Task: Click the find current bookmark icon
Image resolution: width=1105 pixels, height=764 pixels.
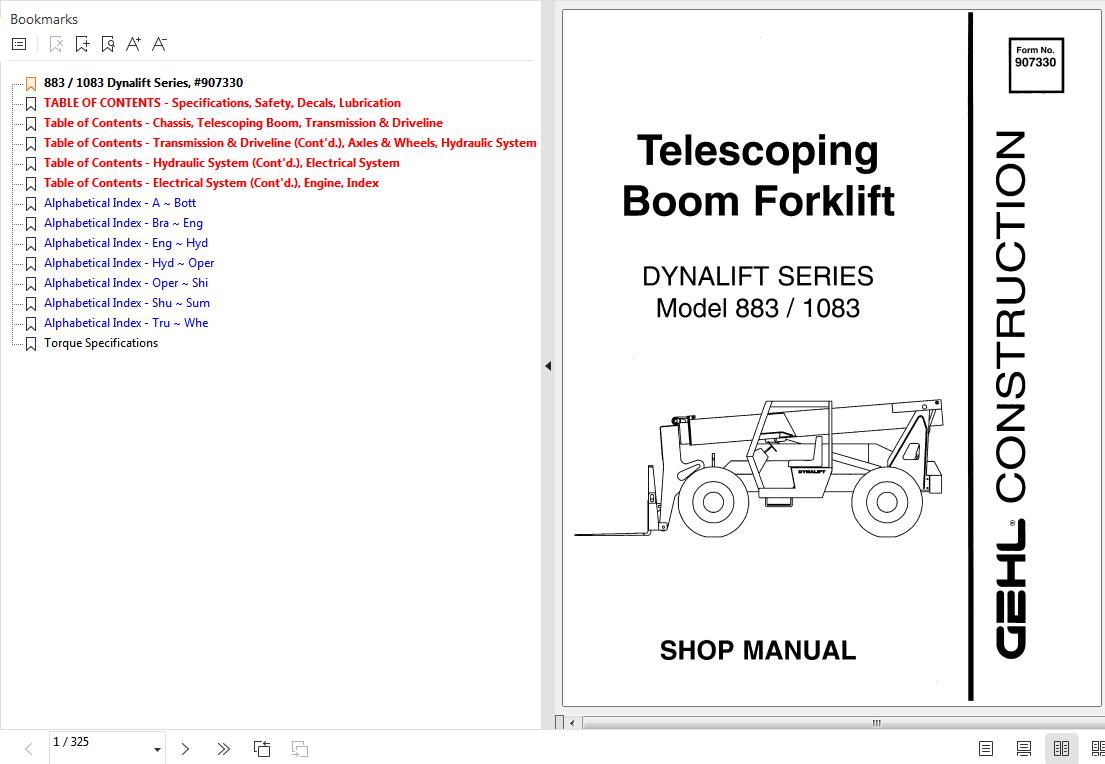Action: [x=108, y=44]
